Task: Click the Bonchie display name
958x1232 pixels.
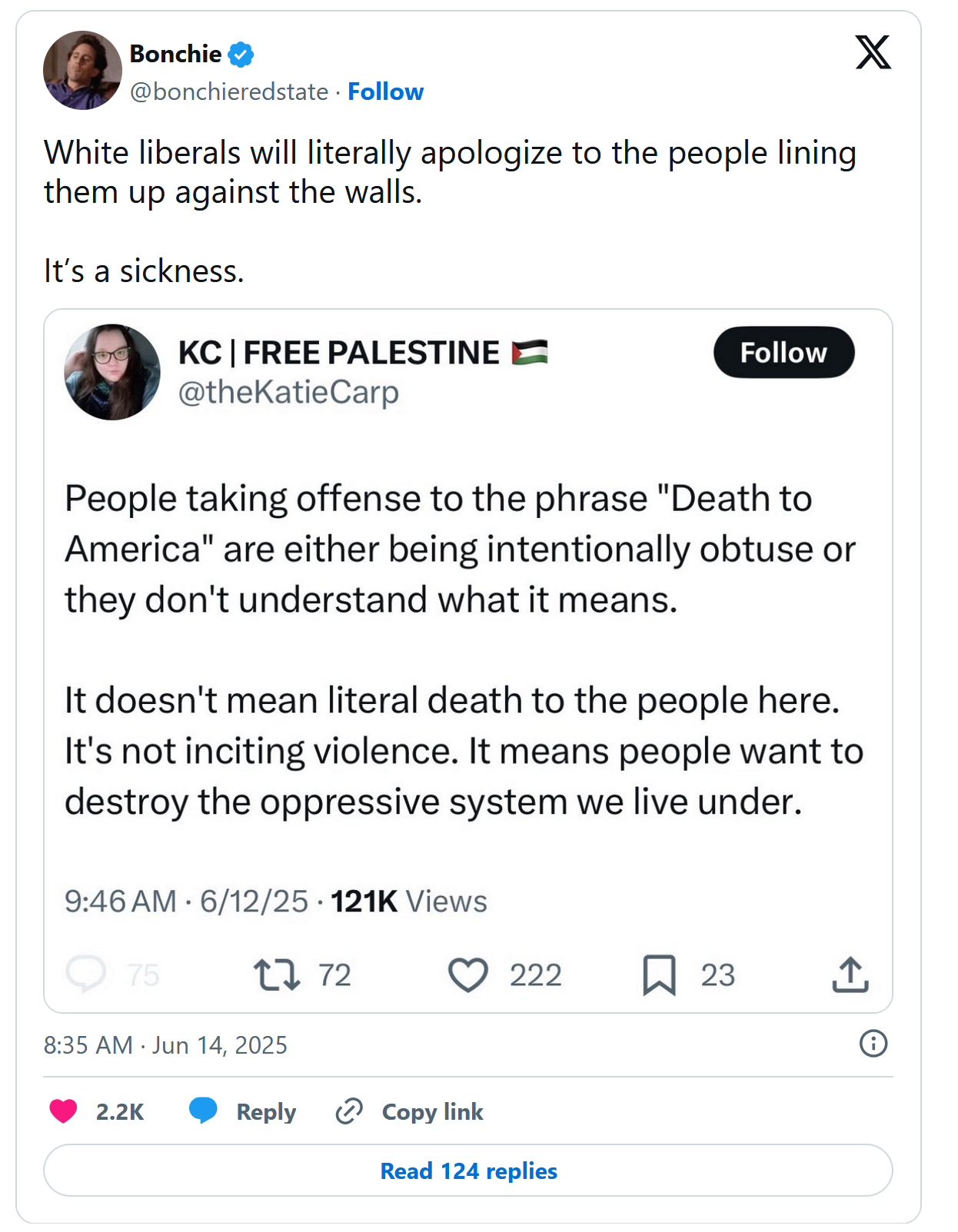Action: [175, 54]
